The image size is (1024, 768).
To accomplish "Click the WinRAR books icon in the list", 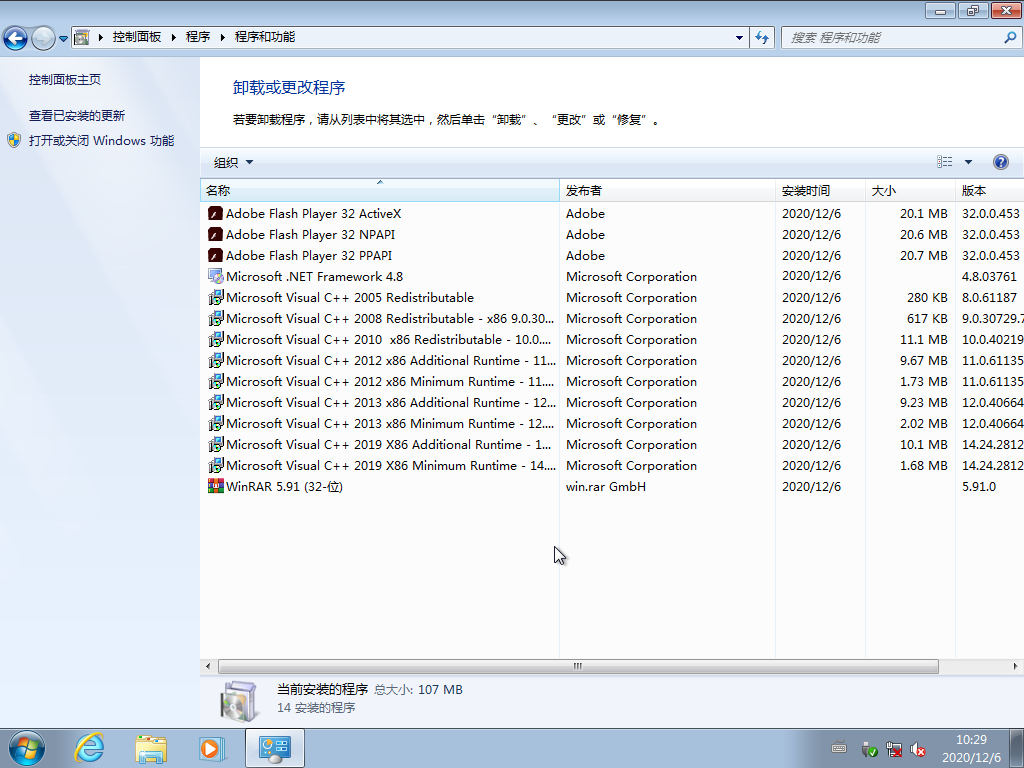I will point(214,487).
